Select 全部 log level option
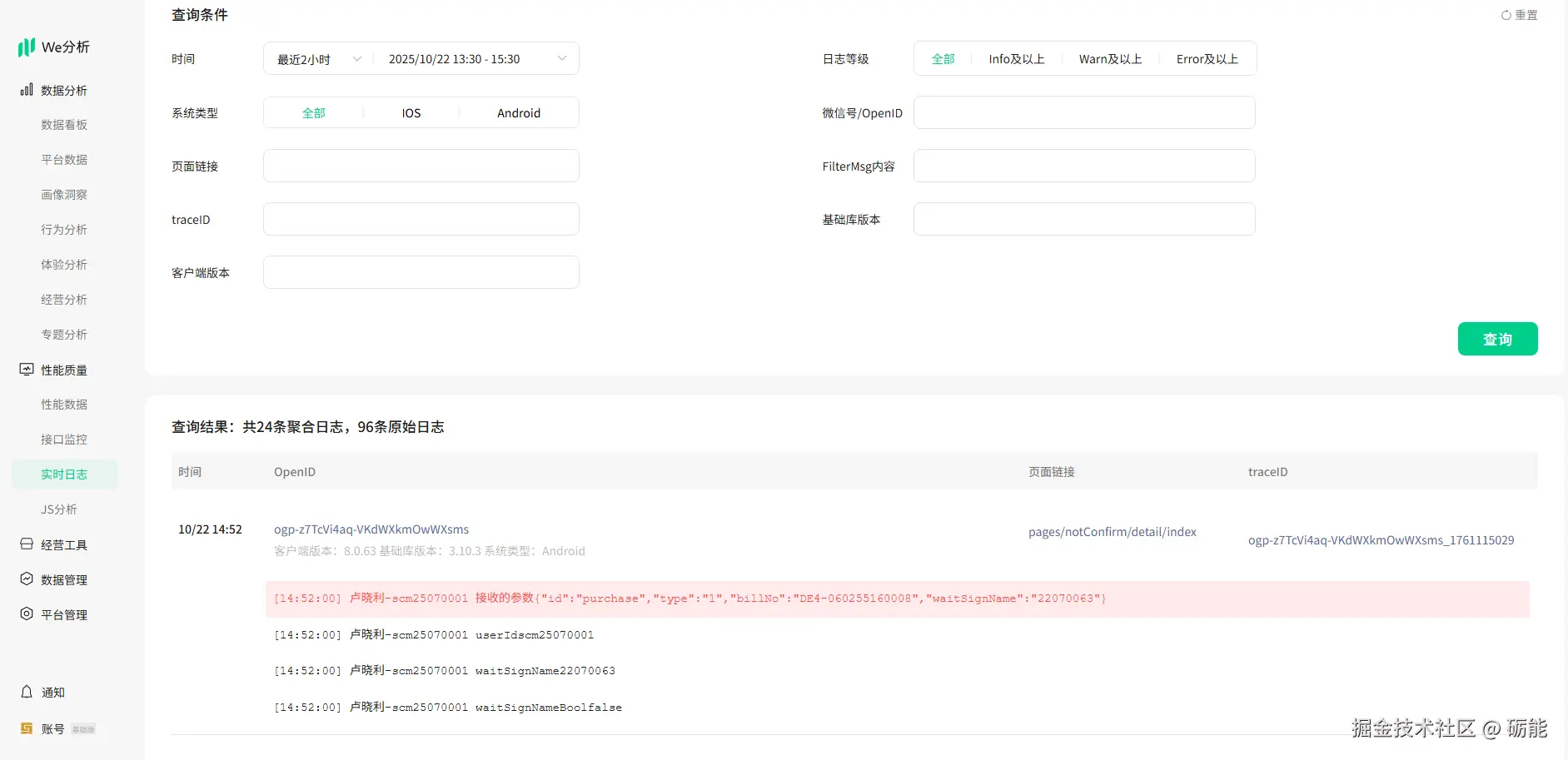 (x=943, y=59)
